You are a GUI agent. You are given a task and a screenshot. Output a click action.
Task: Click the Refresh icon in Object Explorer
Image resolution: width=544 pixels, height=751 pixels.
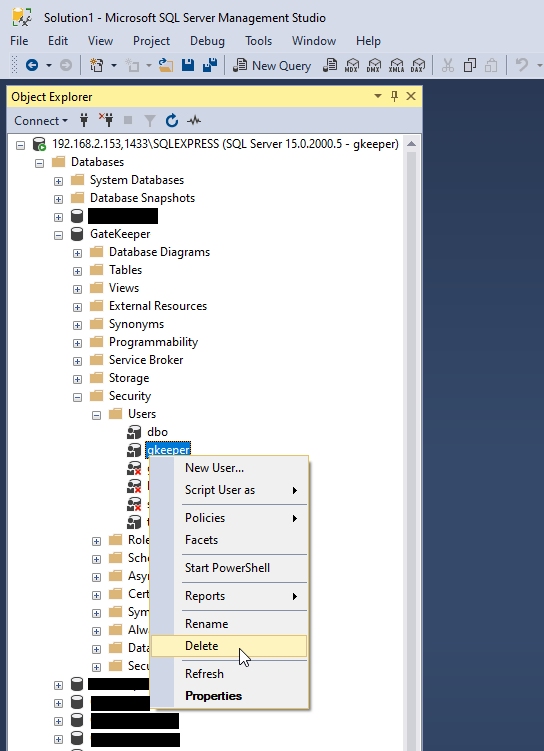[x=172, y=121]
